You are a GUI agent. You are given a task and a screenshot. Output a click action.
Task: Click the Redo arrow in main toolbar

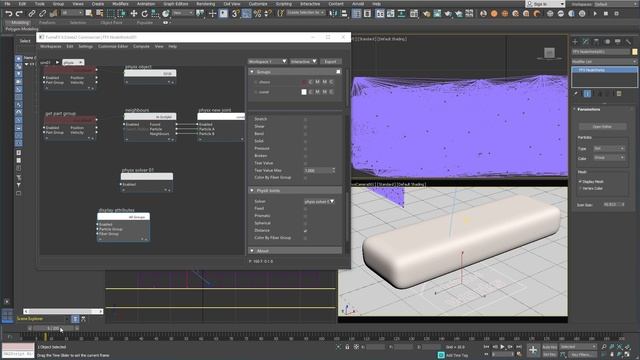point(19,14)
